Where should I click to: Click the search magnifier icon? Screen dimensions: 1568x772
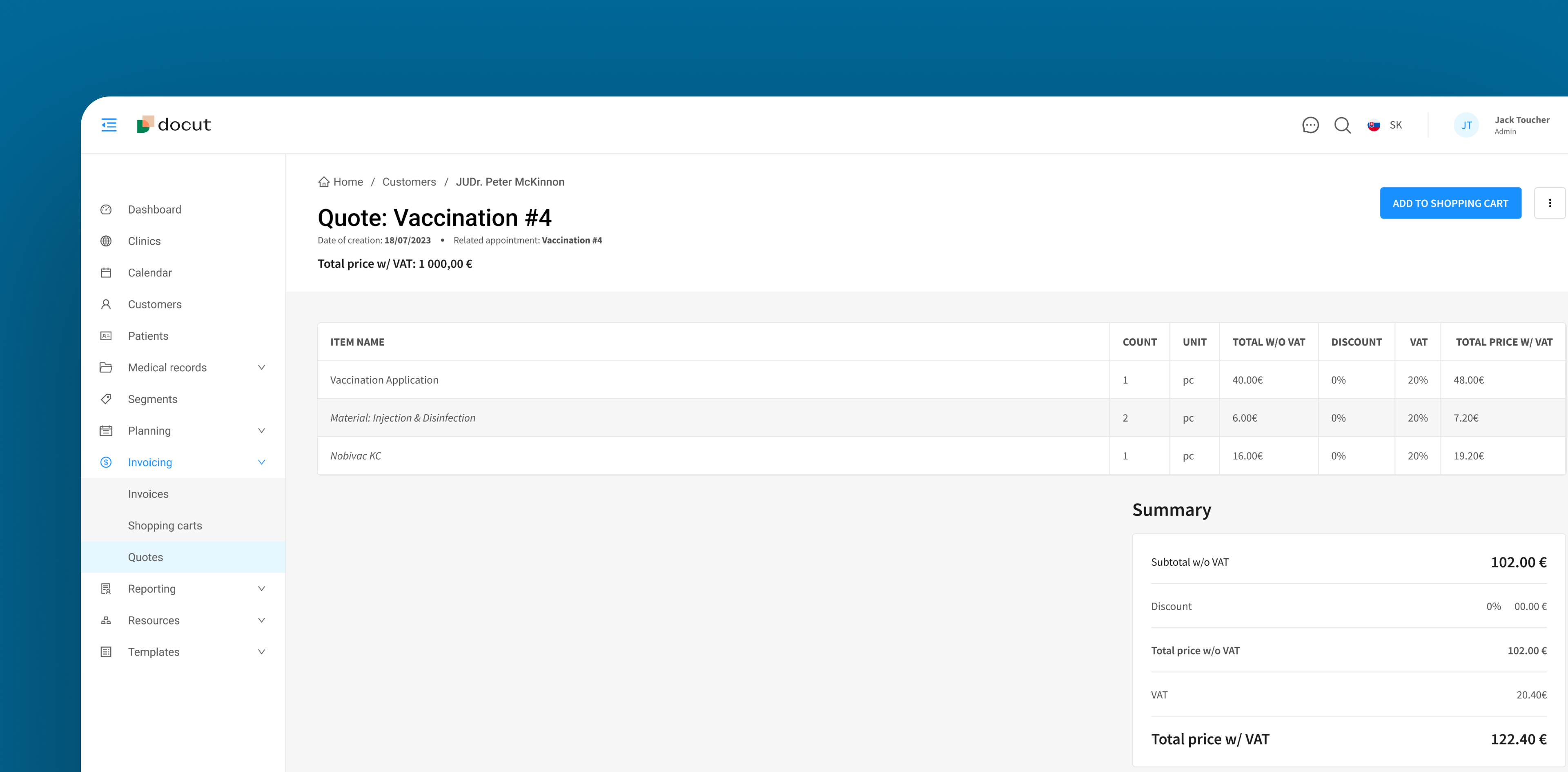pos(1342,125)
